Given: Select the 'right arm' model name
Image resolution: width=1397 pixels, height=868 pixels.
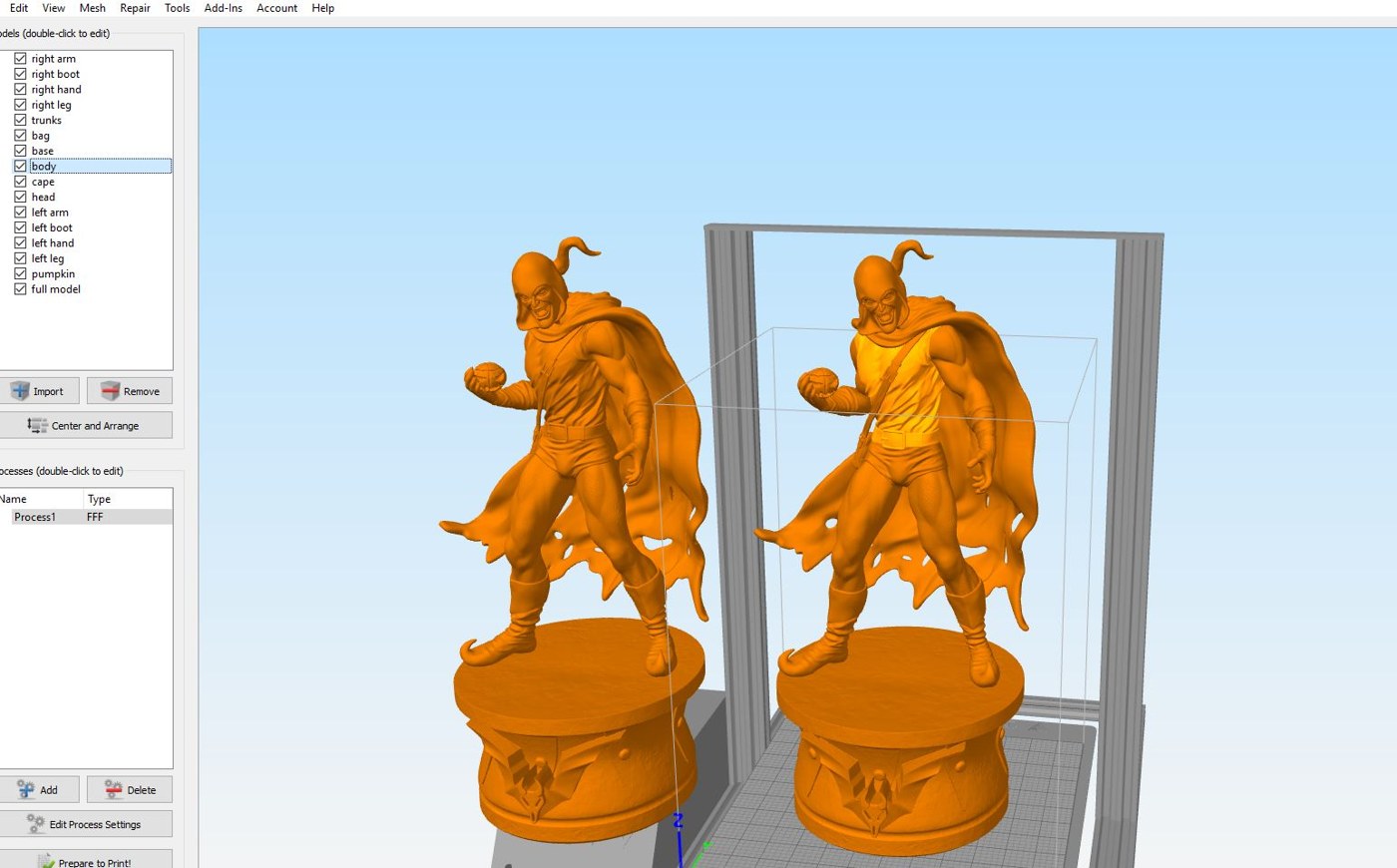Looking at the screenshot, I should pos(53,59).
